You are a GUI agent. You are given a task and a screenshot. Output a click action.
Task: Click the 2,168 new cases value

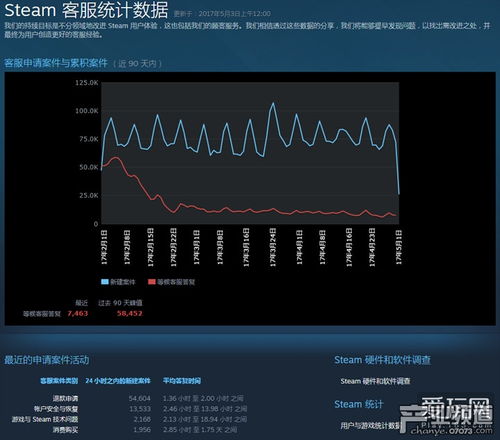point(142,419)
